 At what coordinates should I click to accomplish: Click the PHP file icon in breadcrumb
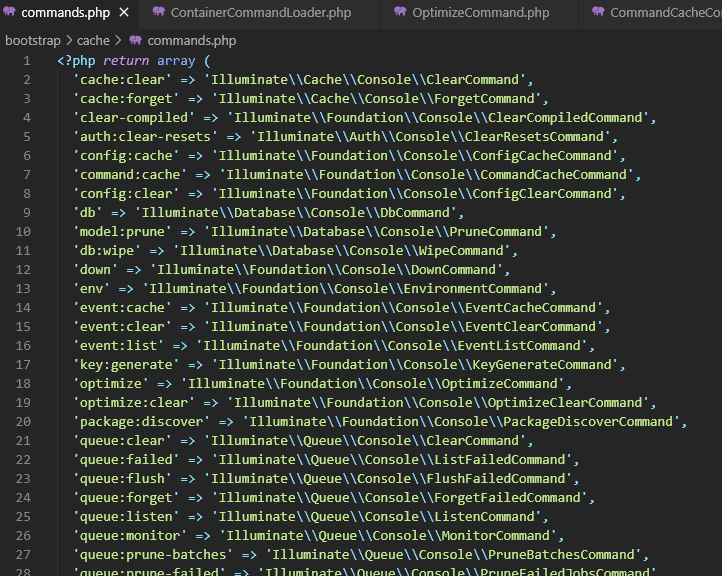point(135,40)
